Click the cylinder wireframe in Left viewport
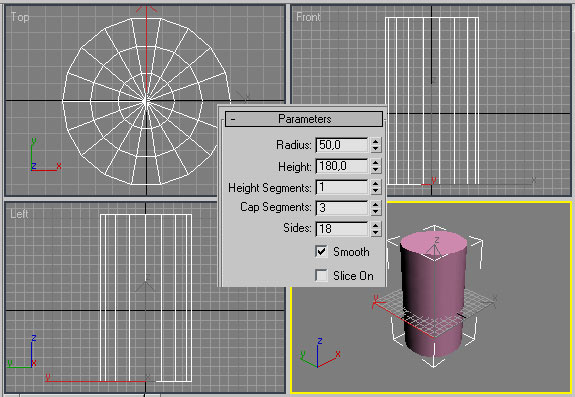Viewport: 575px width, 397px height. point(146,298)
